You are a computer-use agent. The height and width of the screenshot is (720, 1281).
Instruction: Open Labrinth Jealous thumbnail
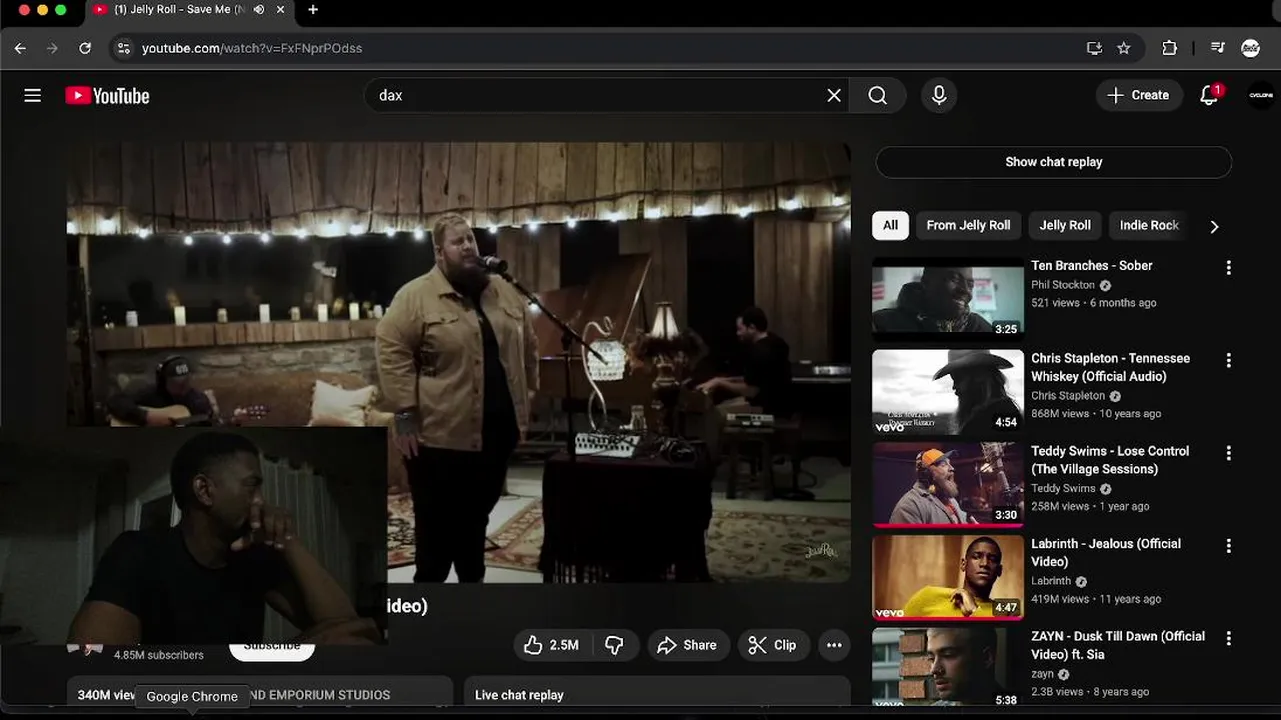pos(948,578)
